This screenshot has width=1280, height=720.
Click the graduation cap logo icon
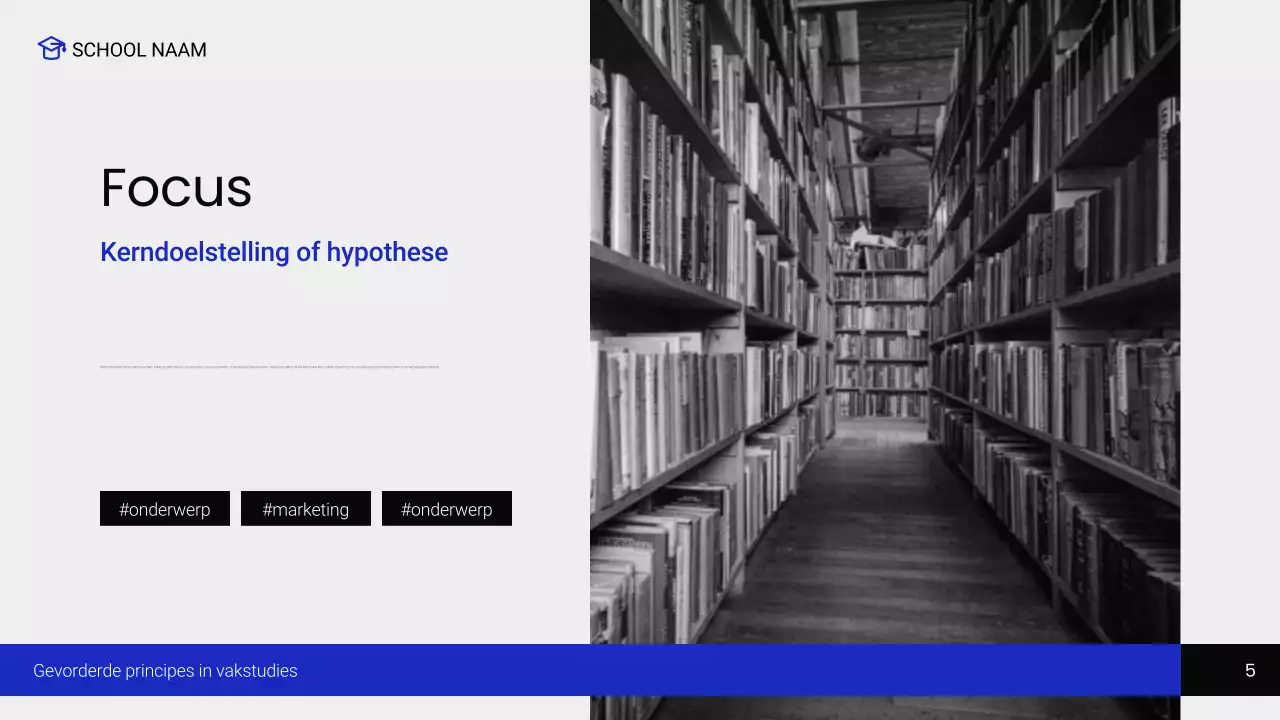coord(52,48)
